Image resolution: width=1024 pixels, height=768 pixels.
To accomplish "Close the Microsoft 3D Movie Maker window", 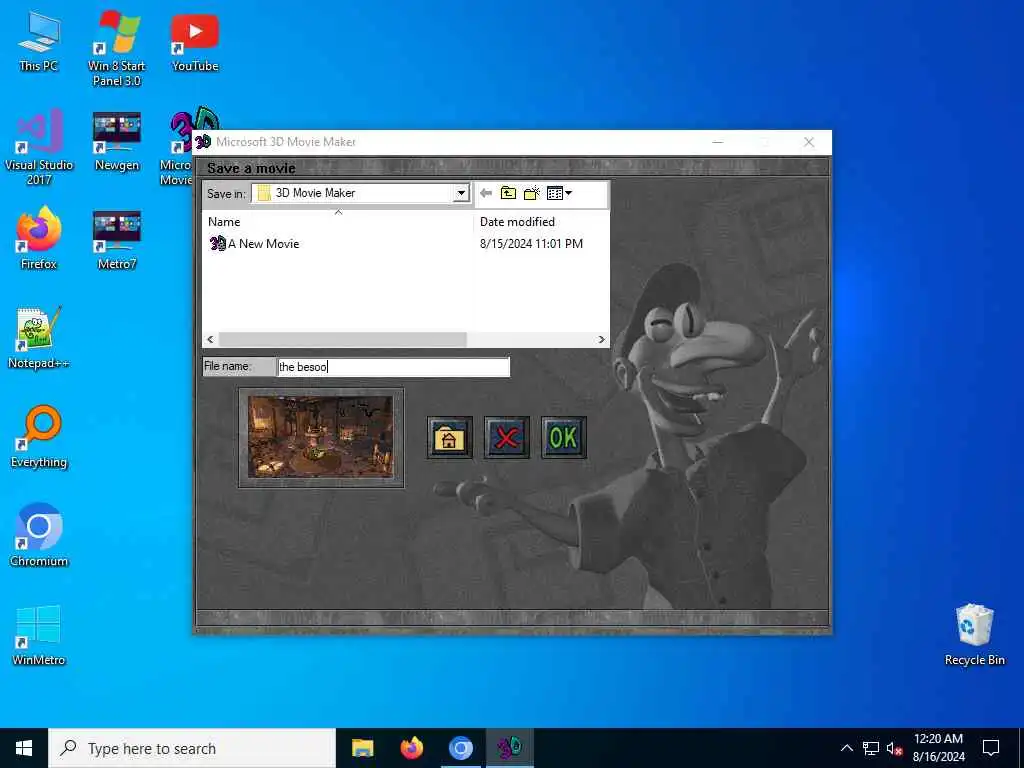I will click(808, 142).
